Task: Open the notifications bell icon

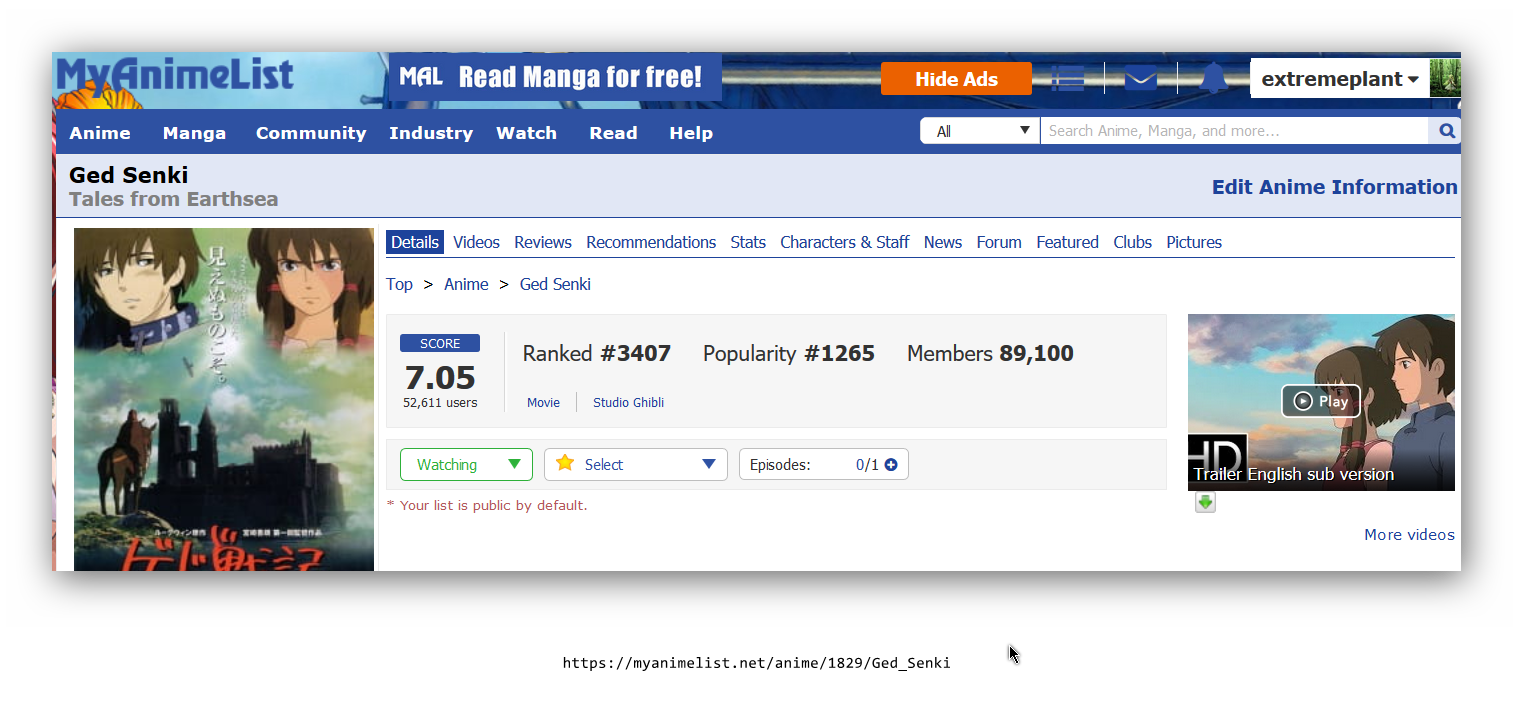Action: 1214,78
